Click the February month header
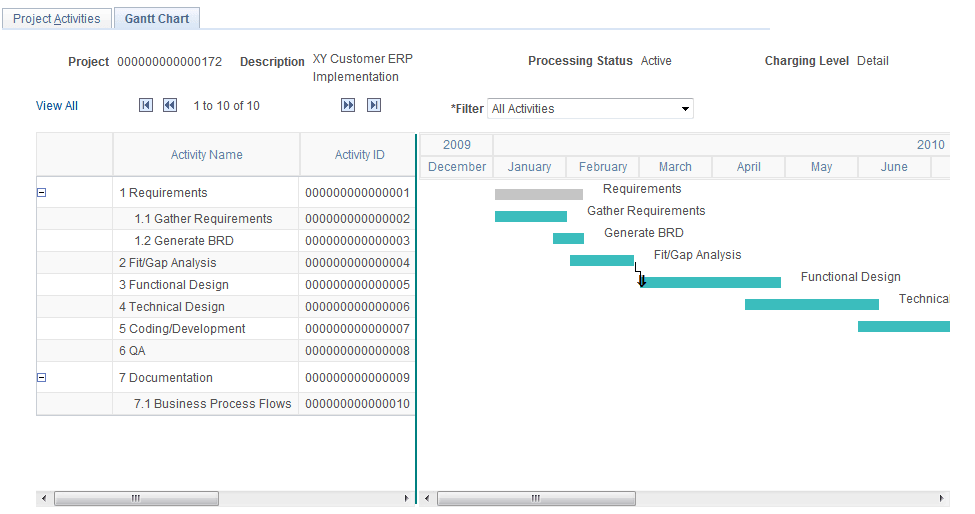 tap(603, 167)
